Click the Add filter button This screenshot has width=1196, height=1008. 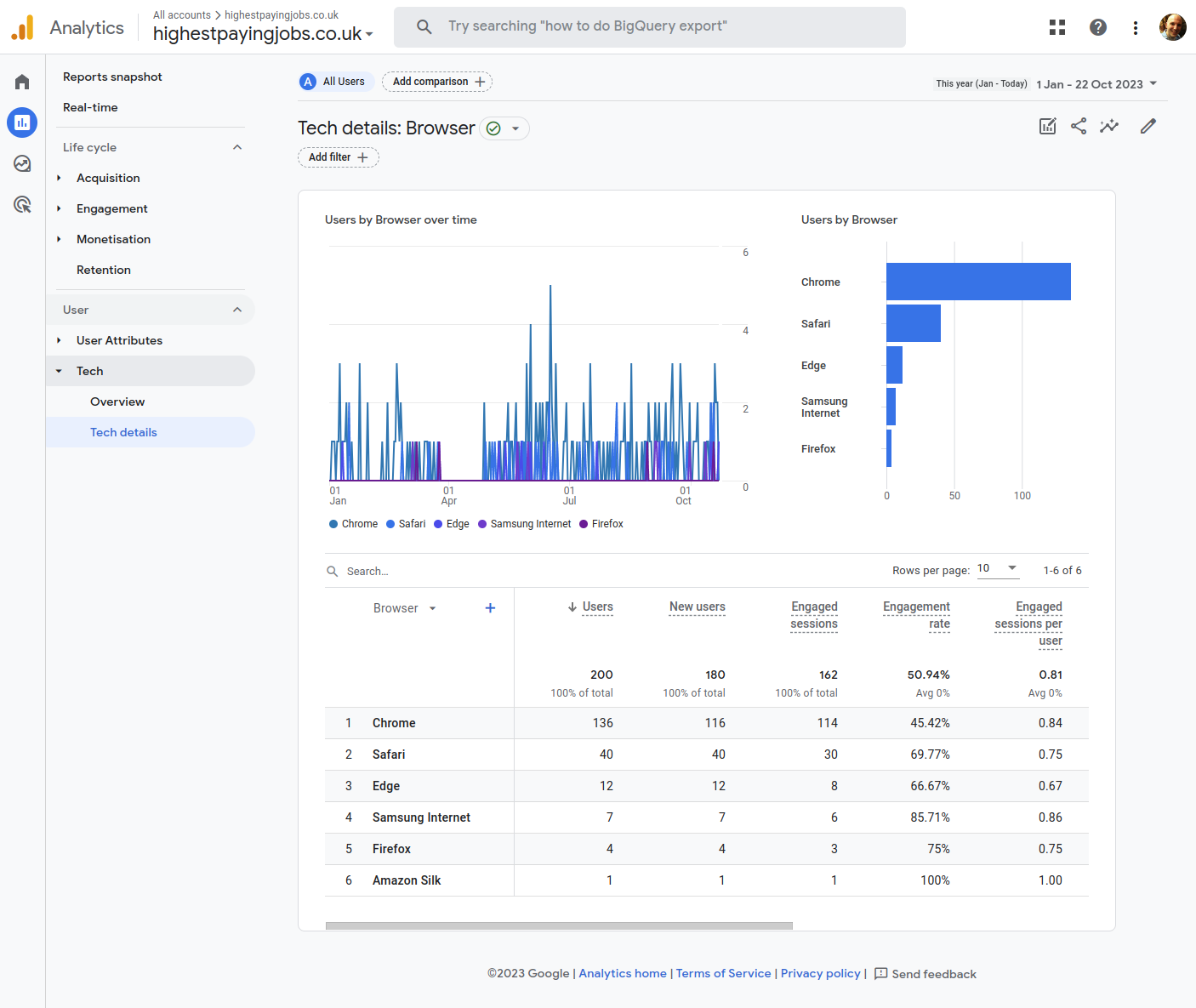(338, 157)
